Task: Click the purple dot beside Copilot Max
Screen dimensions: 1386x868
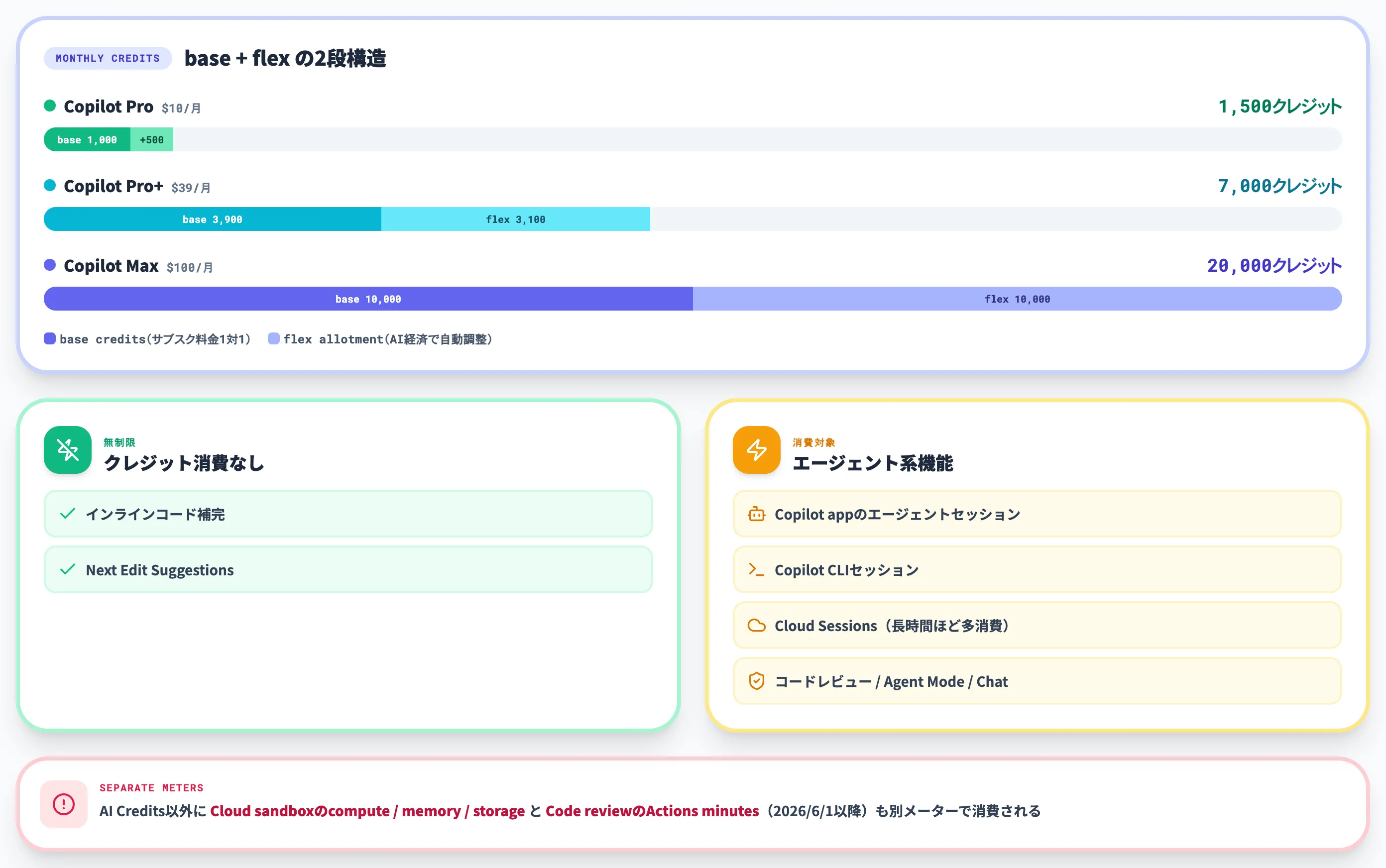Action: tap(50, 265)
